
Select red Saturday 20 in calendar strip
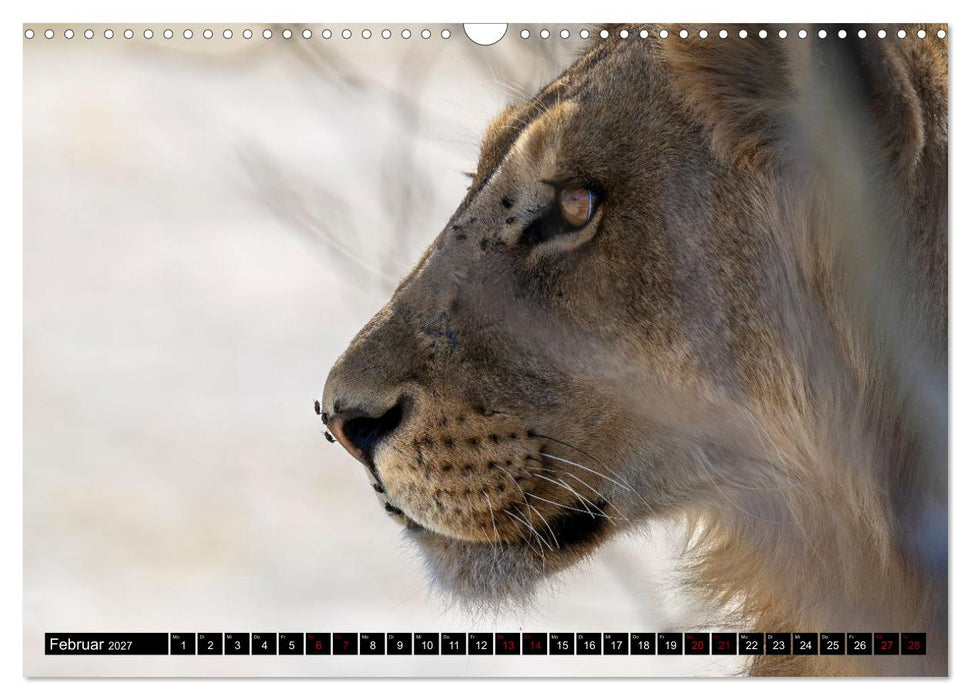697,644
